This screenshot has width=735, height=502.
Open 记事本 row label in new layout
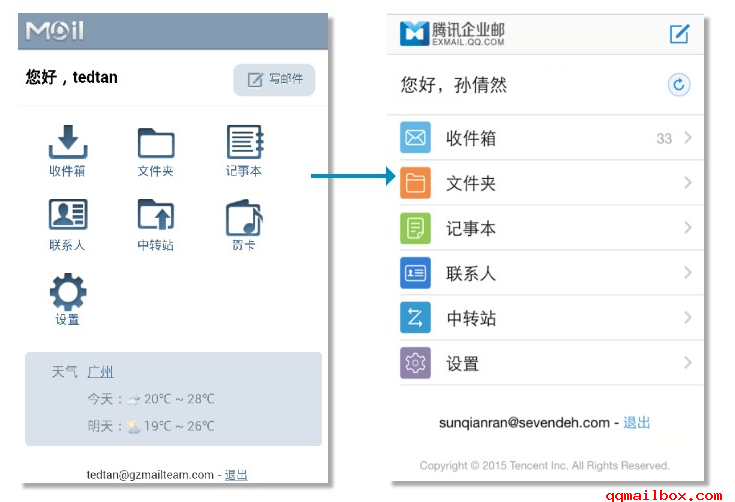coord(471,229)
